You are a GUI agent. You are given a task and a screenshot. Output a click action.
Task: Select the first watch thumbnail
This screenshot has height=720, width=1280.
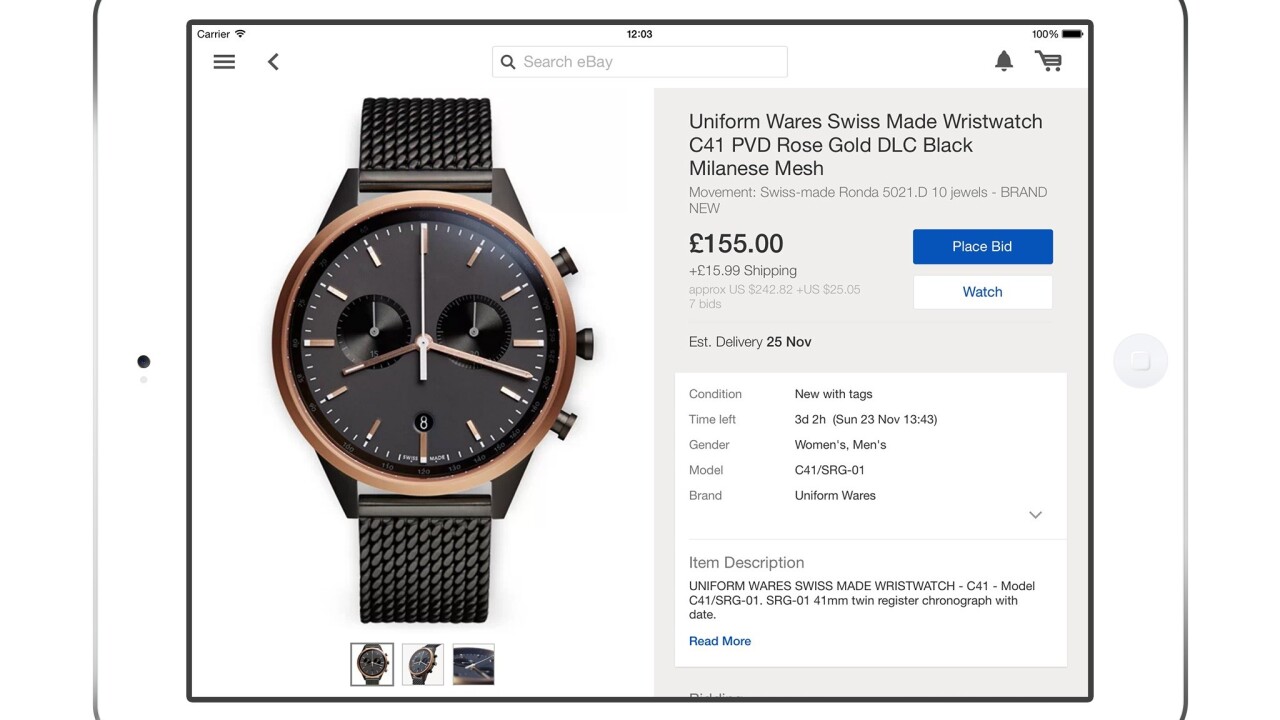click(x=372, y=664)
